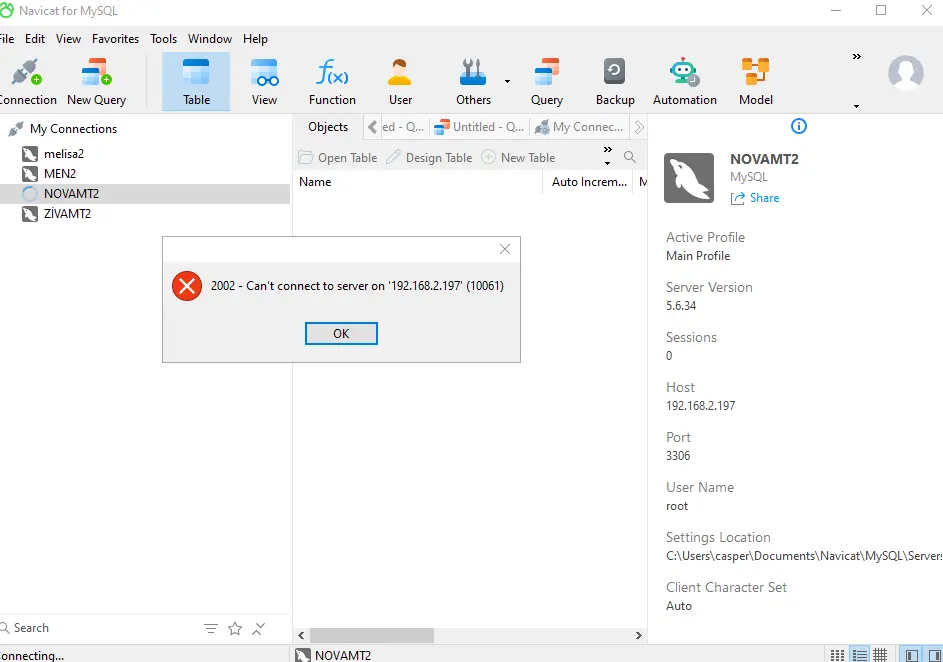Viewport: 943px width, 662px height.
Task: Toggle right information pane icon
Action: coord(934,655)
